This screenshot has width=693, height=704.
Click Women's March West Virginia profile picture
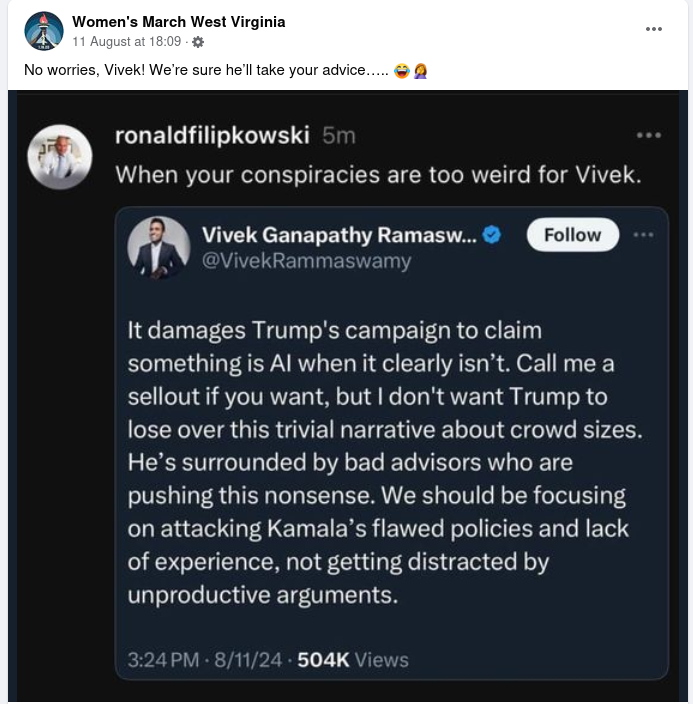43,31
